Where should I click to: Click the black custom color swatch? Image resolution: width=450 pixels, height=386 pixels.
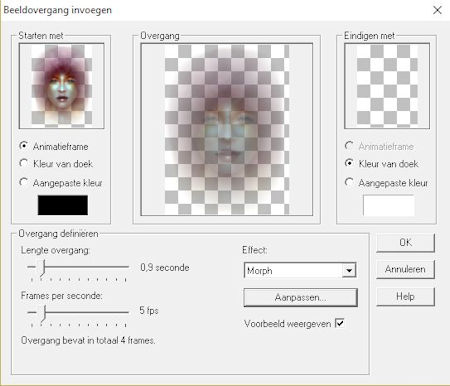63,205
